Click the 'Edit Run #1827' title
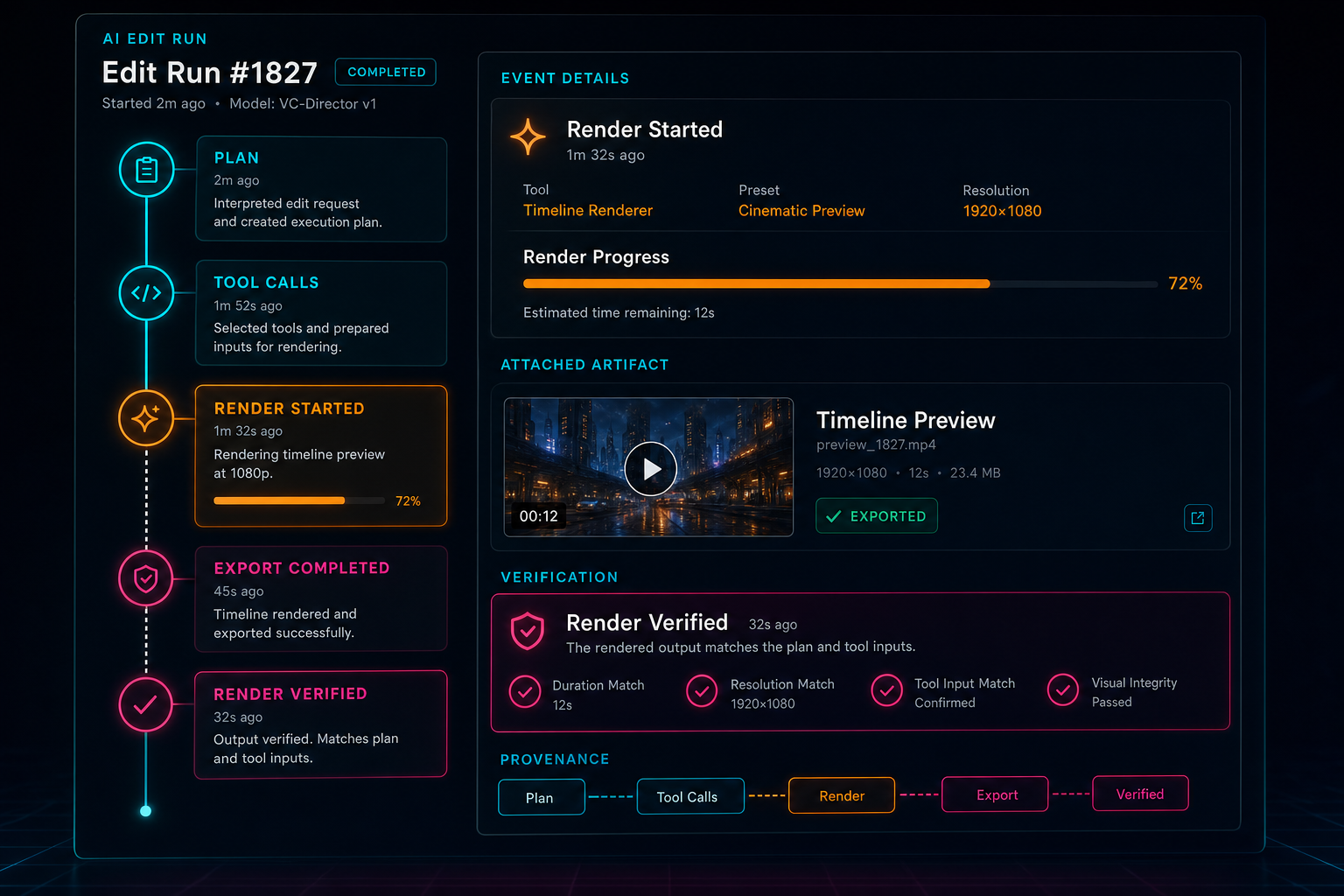 click(209, 73)
